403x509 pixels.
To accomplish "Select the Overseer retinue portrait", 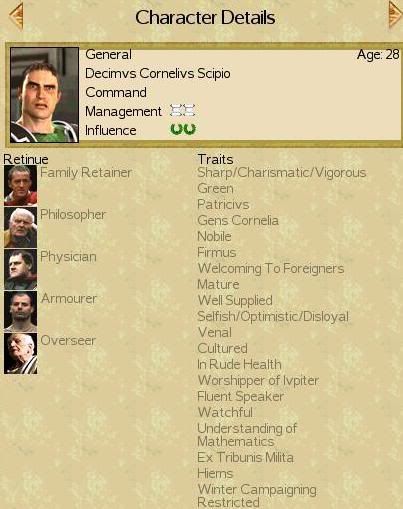I will click(21, 353).
